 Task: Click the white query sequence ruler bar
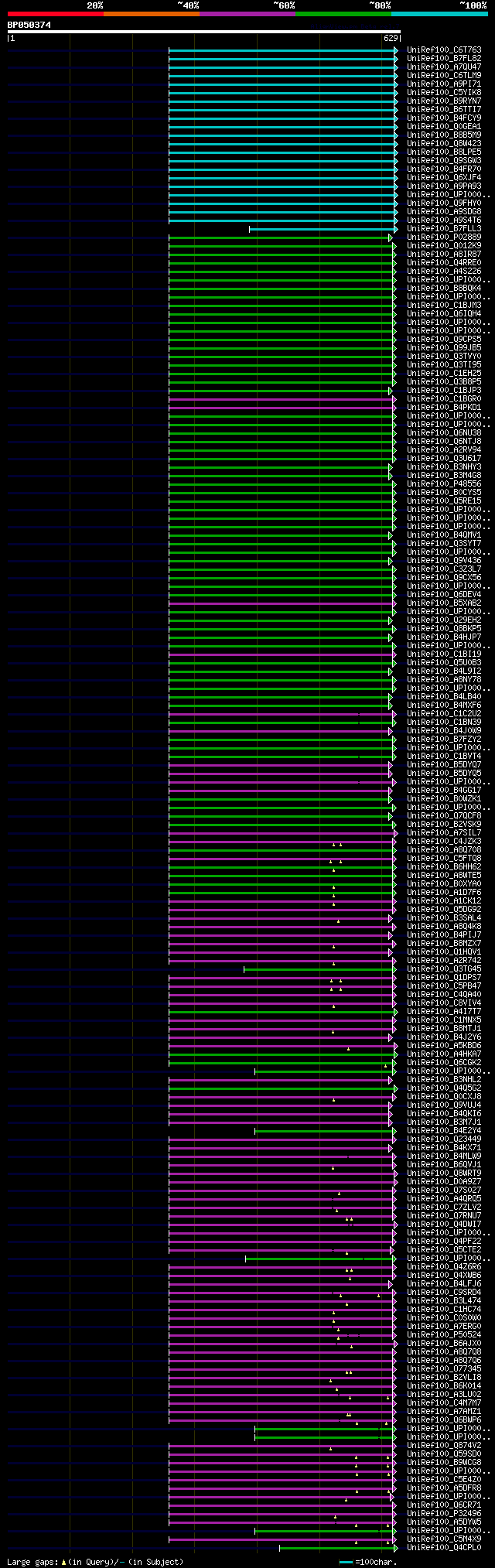tap(203, 32)
